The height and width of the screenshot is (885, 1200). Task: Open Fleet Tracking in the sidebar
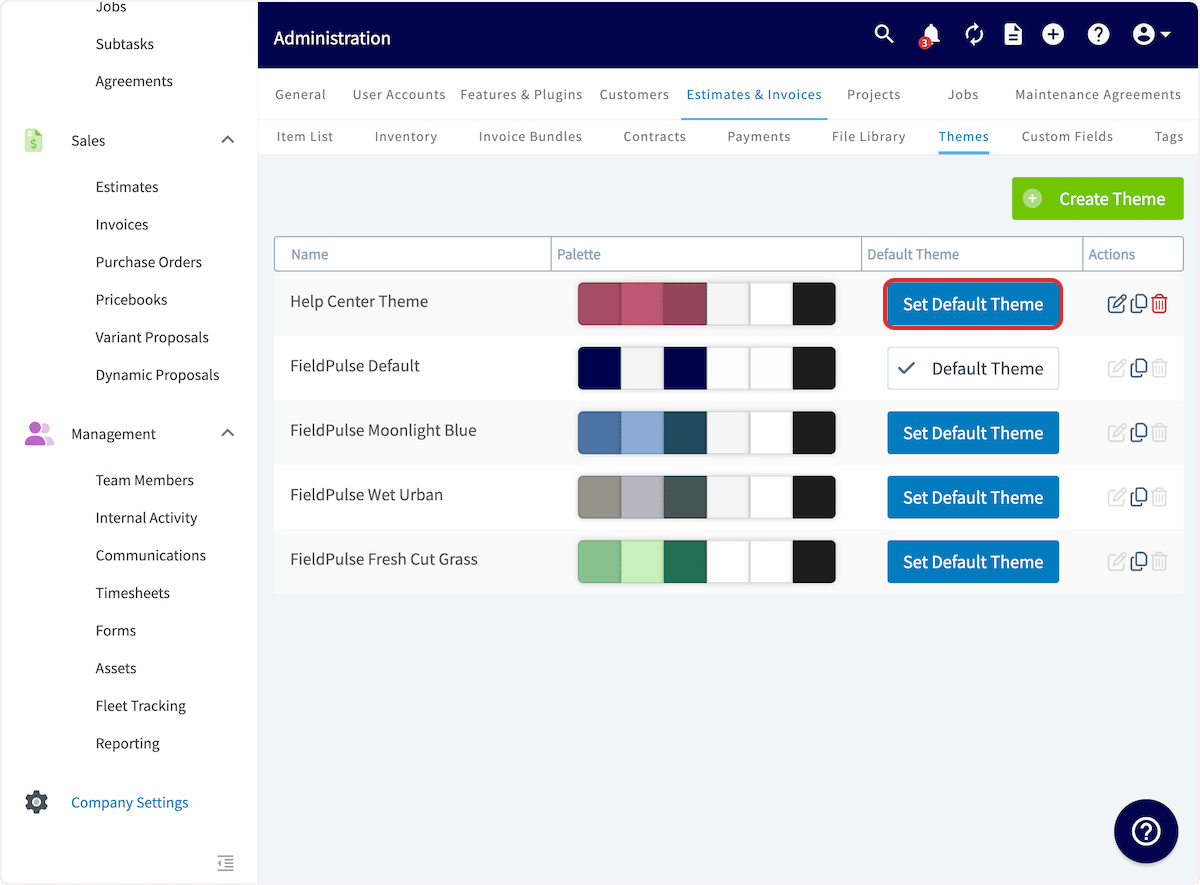pyautogui.click(x=141, y=706)
